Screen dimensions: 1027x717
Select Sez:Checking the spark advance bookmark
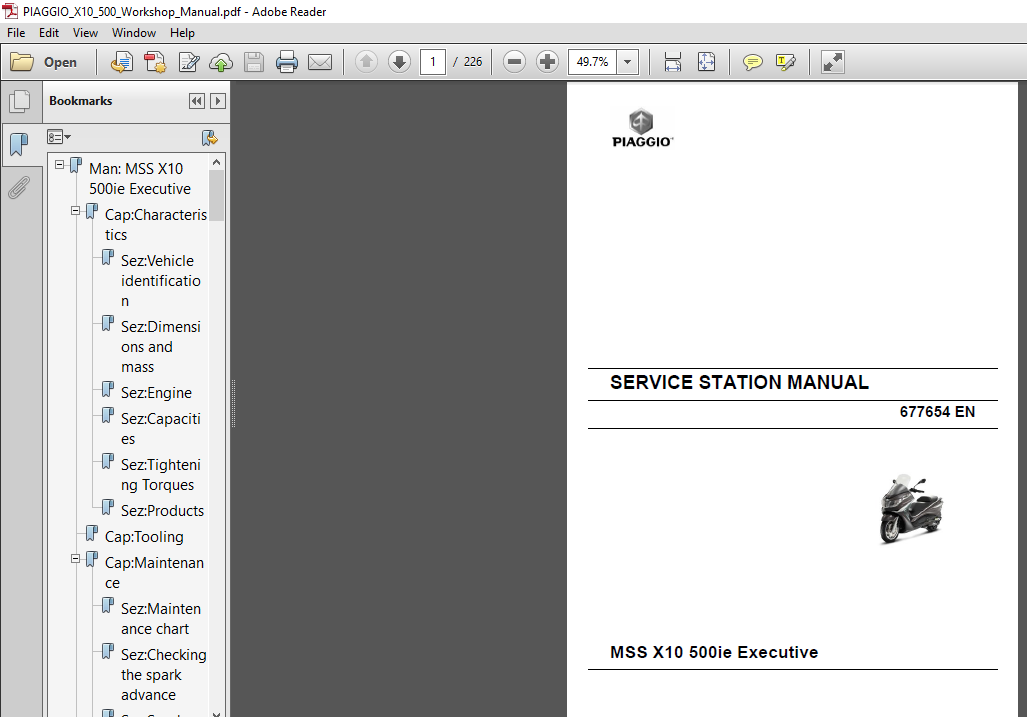(x=163, y=674)
